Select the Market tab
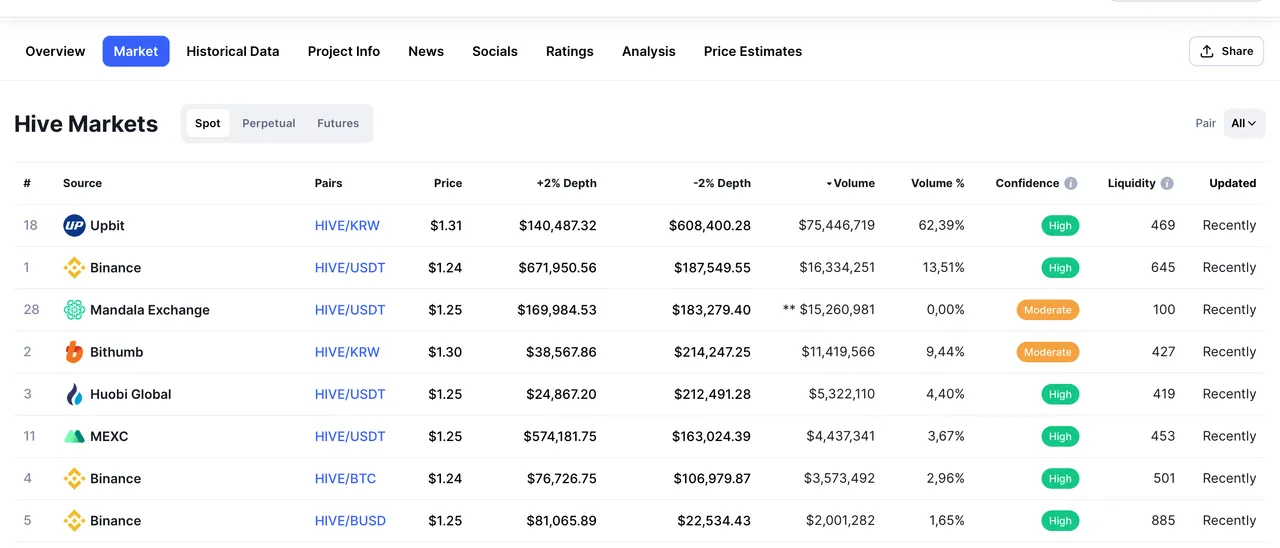The width and height of the screenshot is (1280, 548). tap(136, 51)
